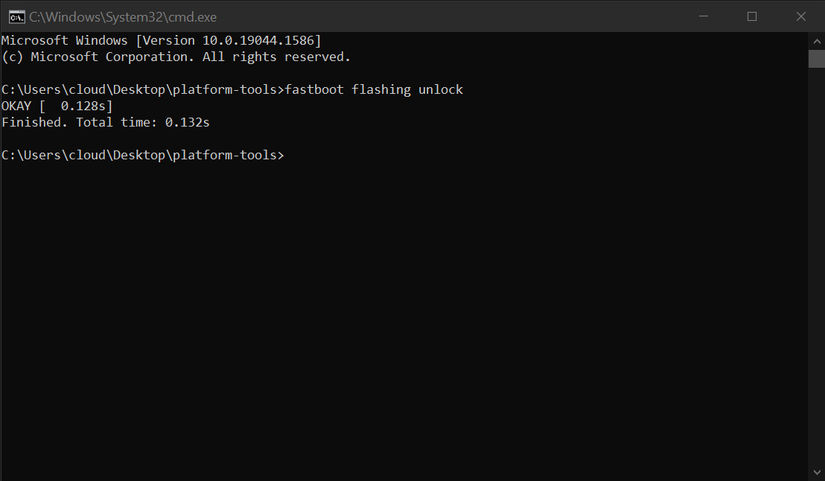Maximize the Command Prompt window
This screenshot has width=825, height=481.
[752, 16]
